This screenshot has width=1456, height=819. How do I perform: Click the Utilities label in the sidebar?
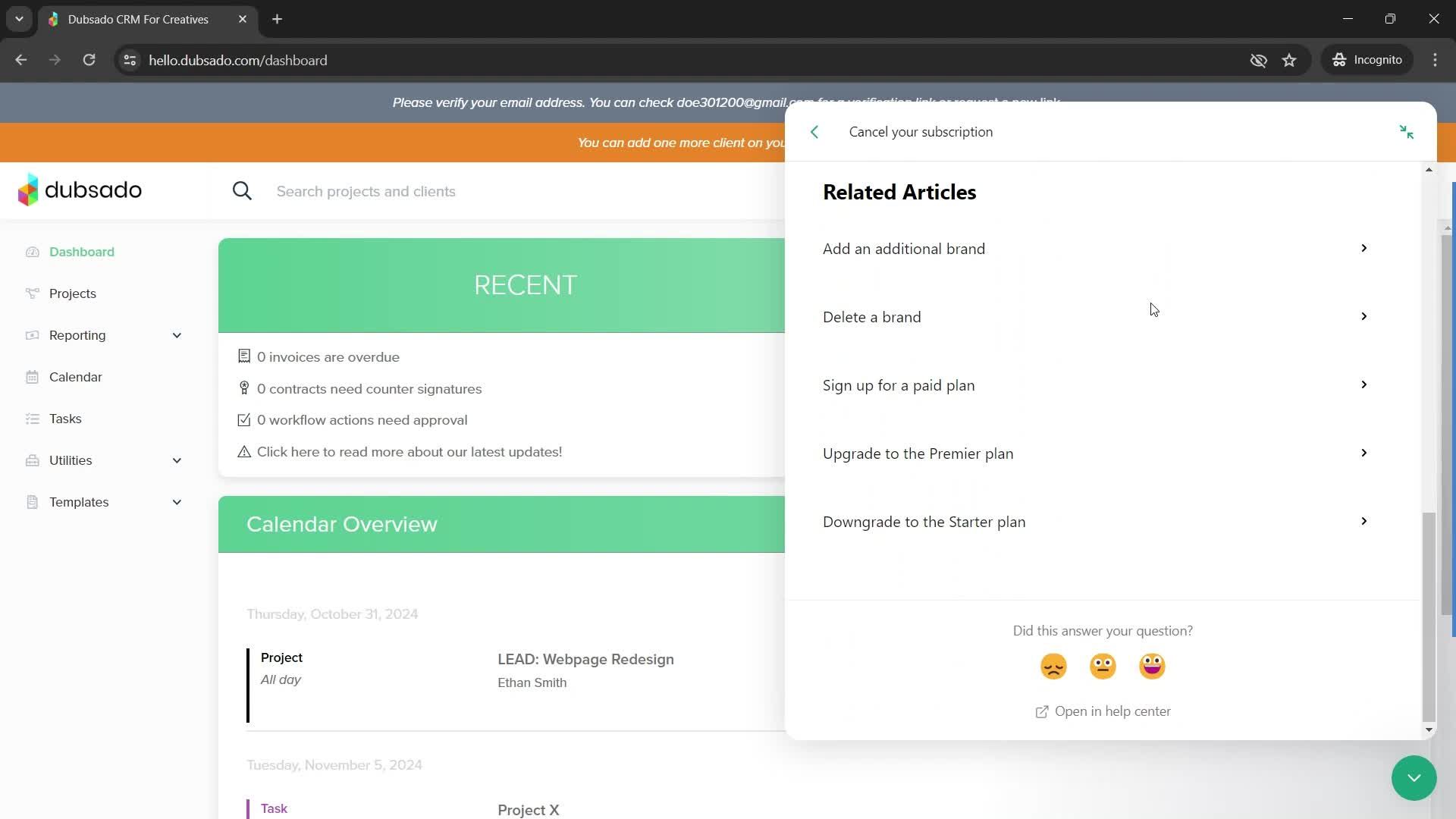(71, 460)
